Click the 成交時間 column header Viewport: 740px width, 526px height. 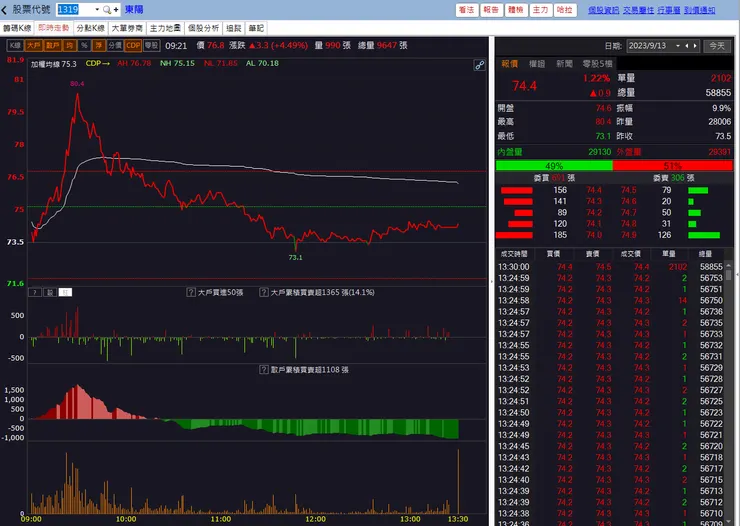pos(514,254)
